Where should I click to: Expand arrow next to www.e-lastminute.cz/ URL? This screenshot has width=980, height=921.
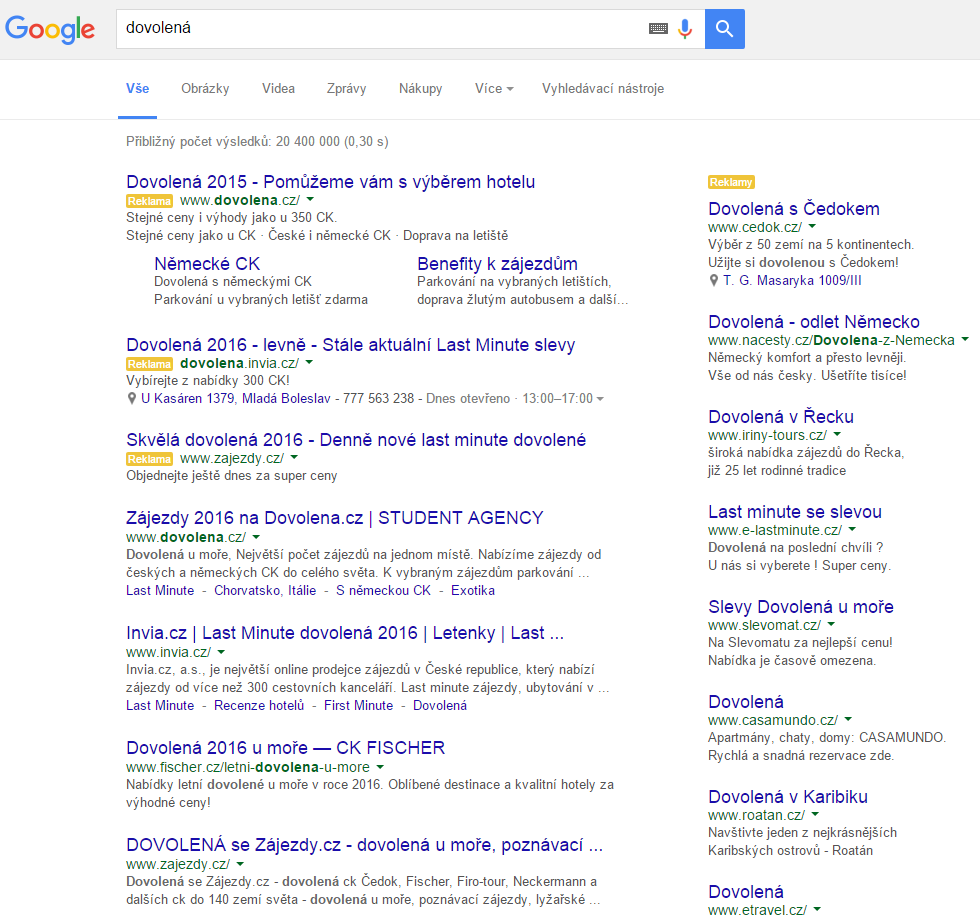(x=852, y=529)
